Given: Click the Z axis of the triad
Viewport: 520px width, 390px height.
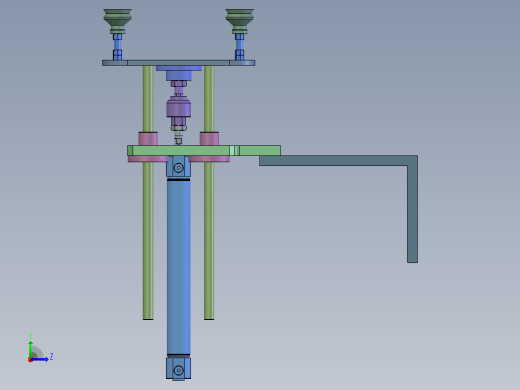Looking at the screenshot, I should [x=39, y=359].
